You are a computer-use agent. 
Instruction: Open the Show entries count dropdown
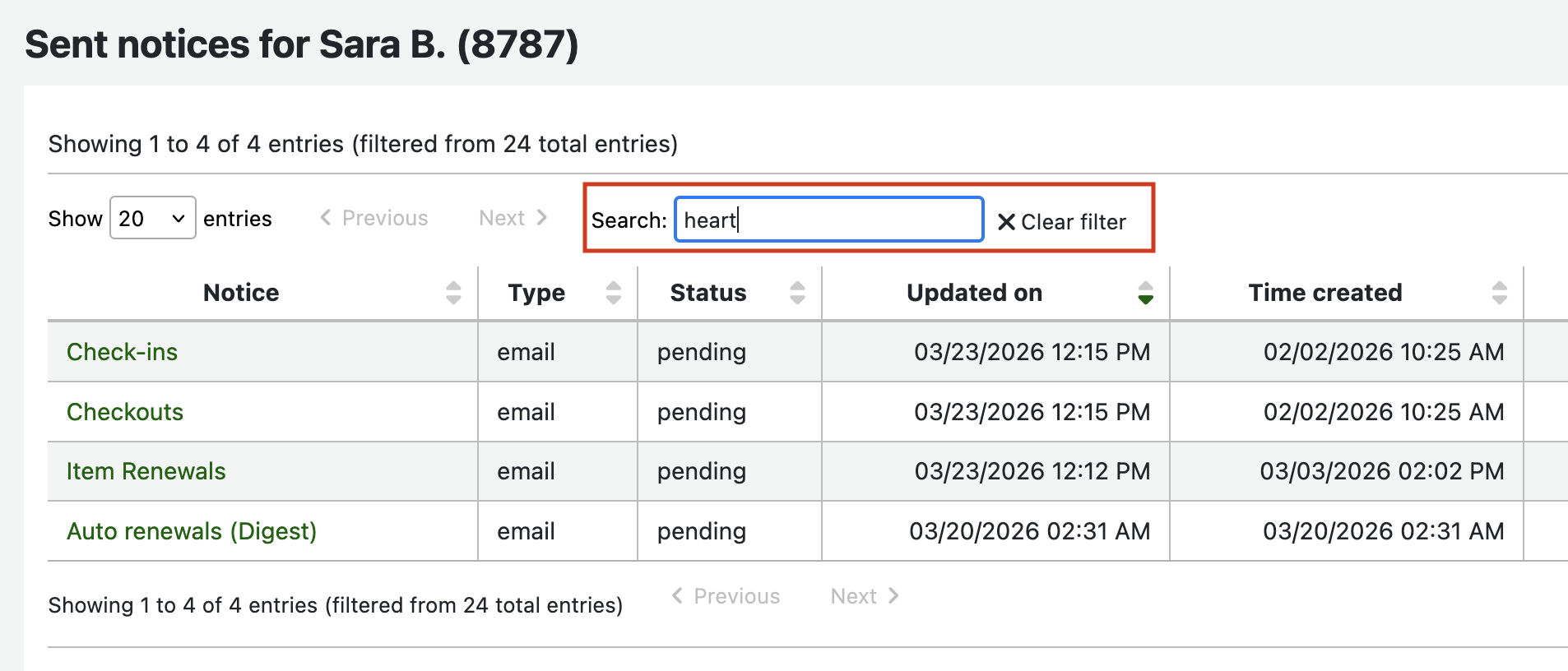[x=152, y=218]
